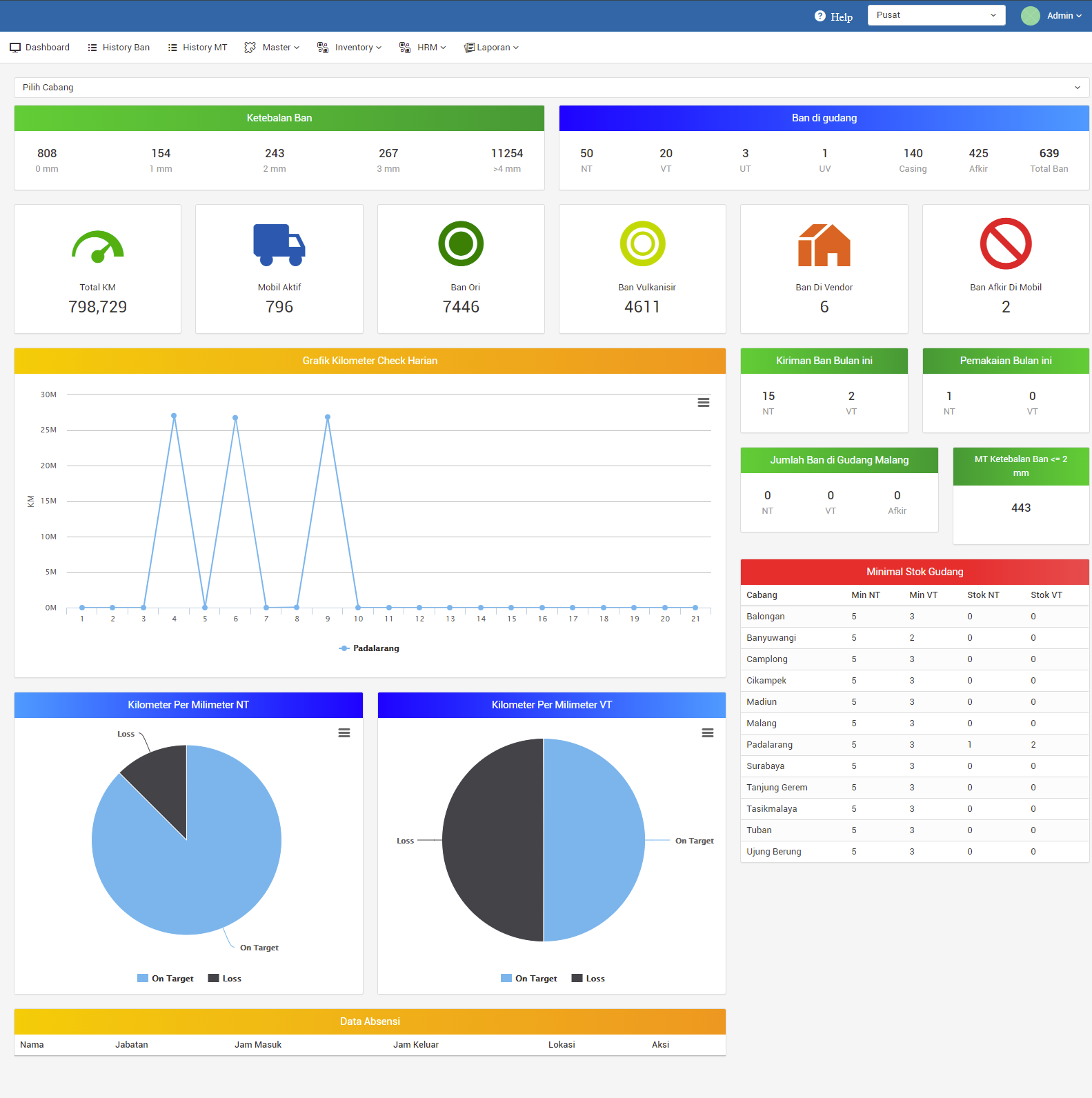Go to the History MT page
The image size is (1092, 1098).
197,48
